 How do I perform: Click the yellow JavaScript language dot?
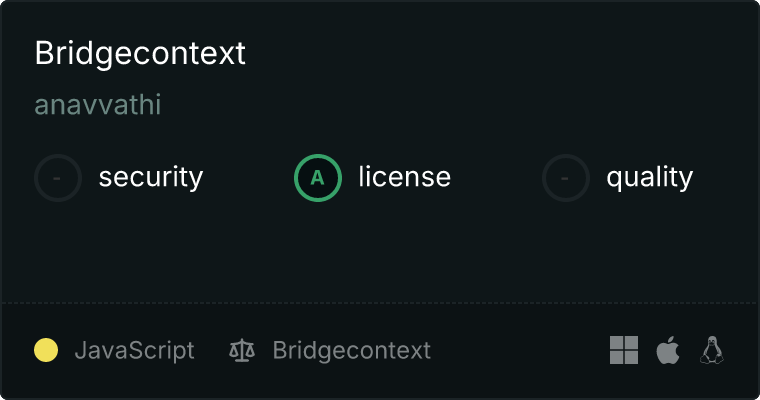[46, 350]
